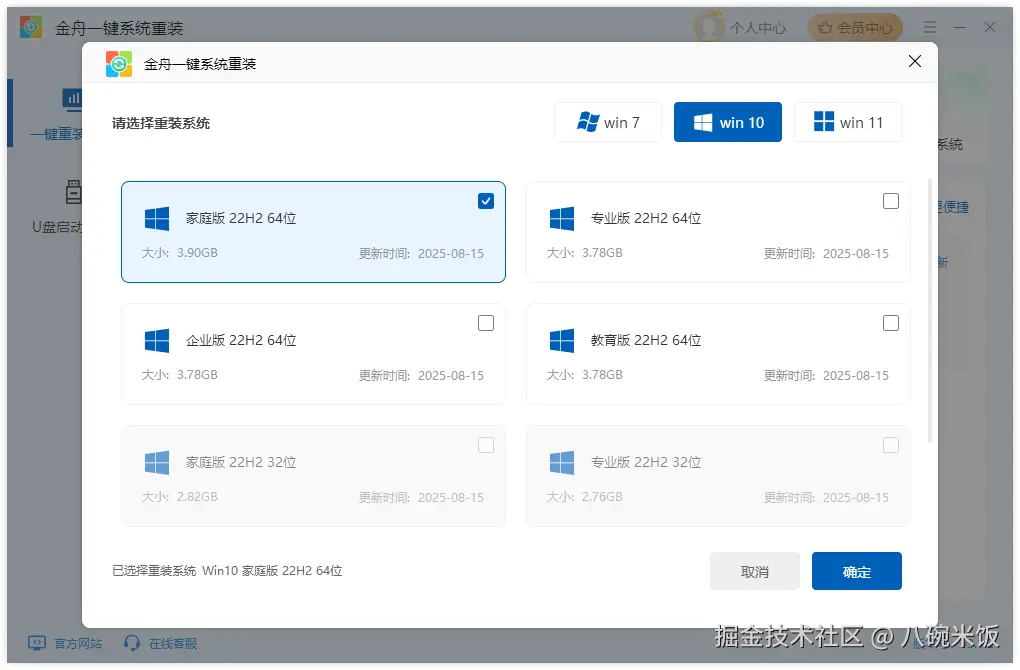Click the dialog's 金舟 app logo icon

(x=119, y=64)
